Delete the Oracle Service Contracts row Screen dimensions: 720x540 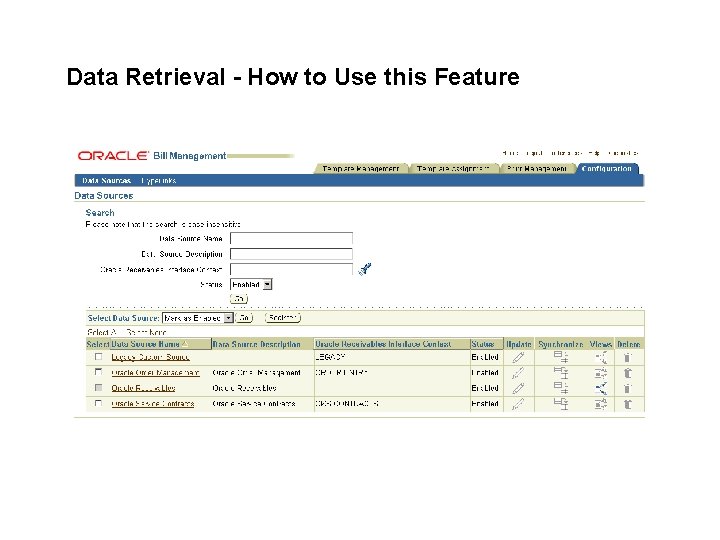point(628,404)
